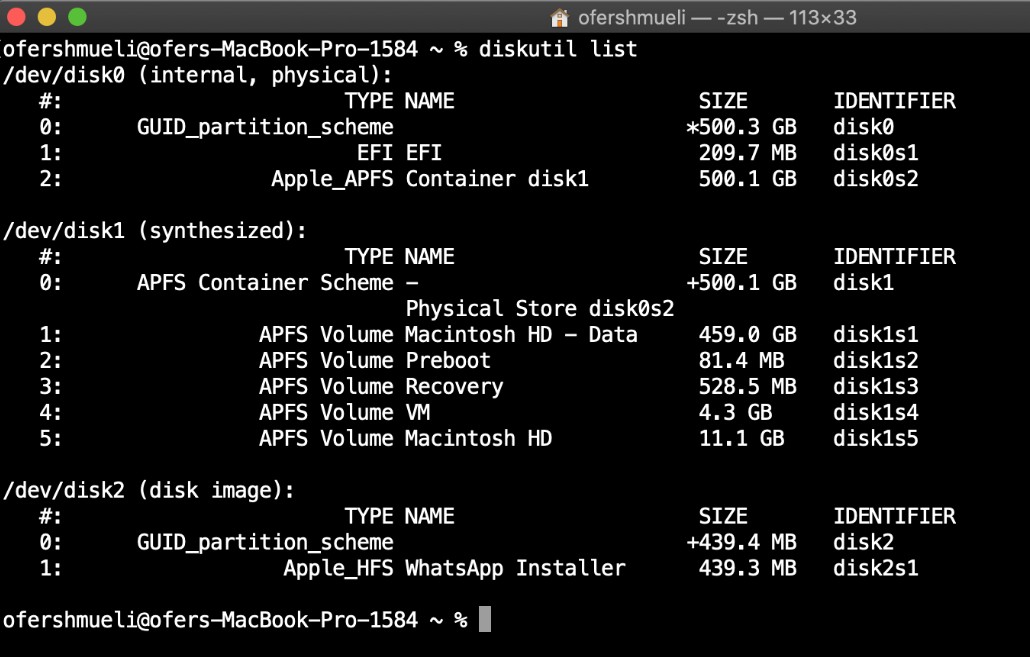Click the '11.1 GB' size value
The height and width of the screenshot is (657, 1030).
point(742,438)
